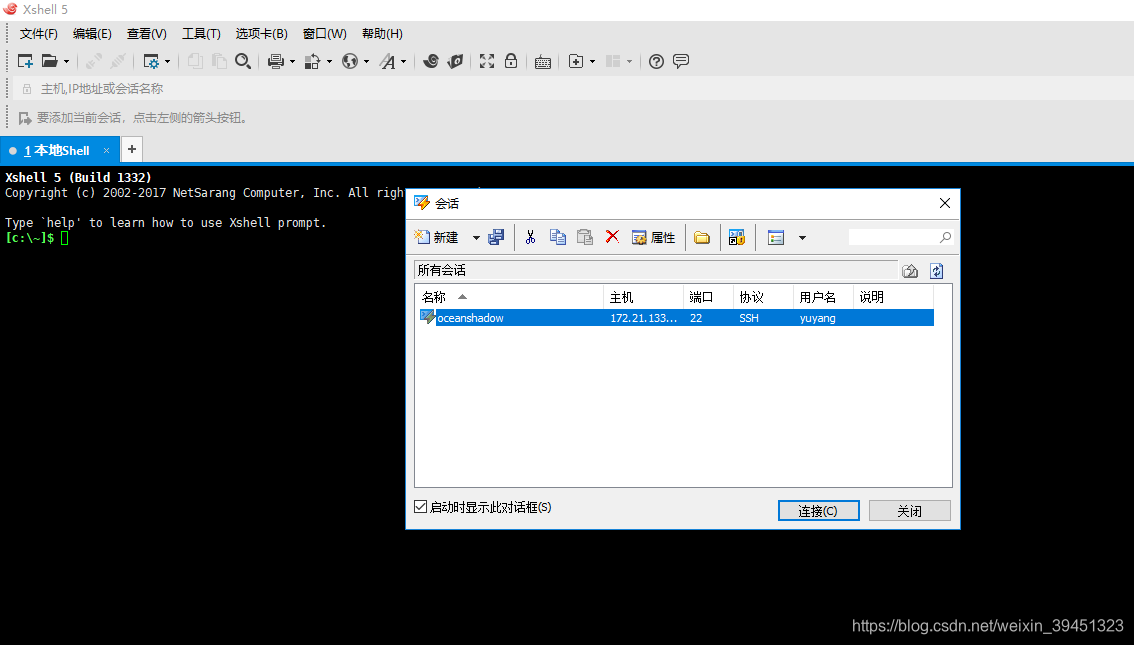Open the 查看(V) menu
This screenshot has height=645, width=1134.
coord(147,34)
